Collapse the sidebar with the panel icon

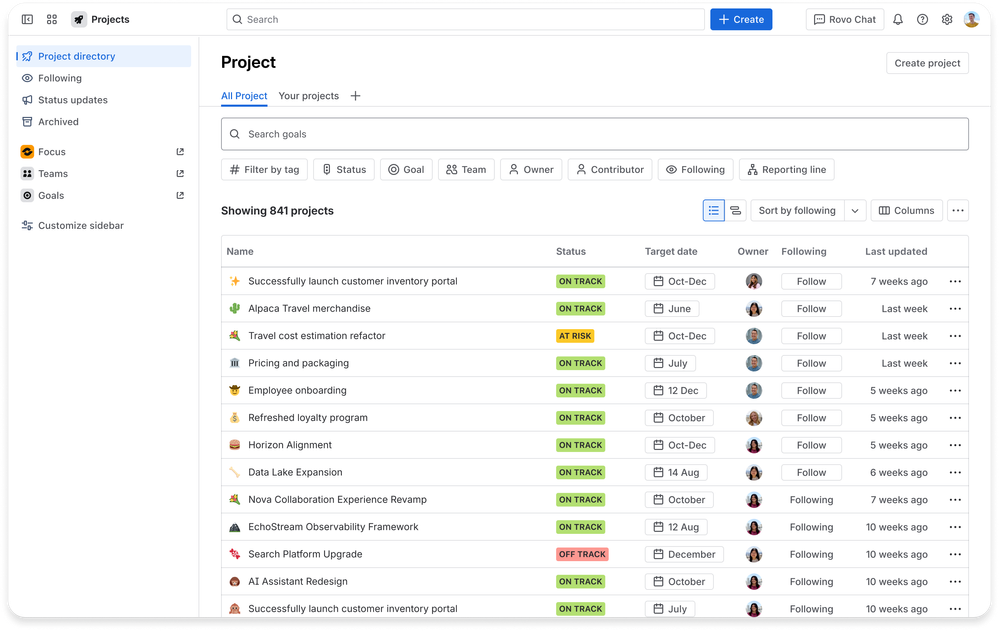tap(27, 19)
